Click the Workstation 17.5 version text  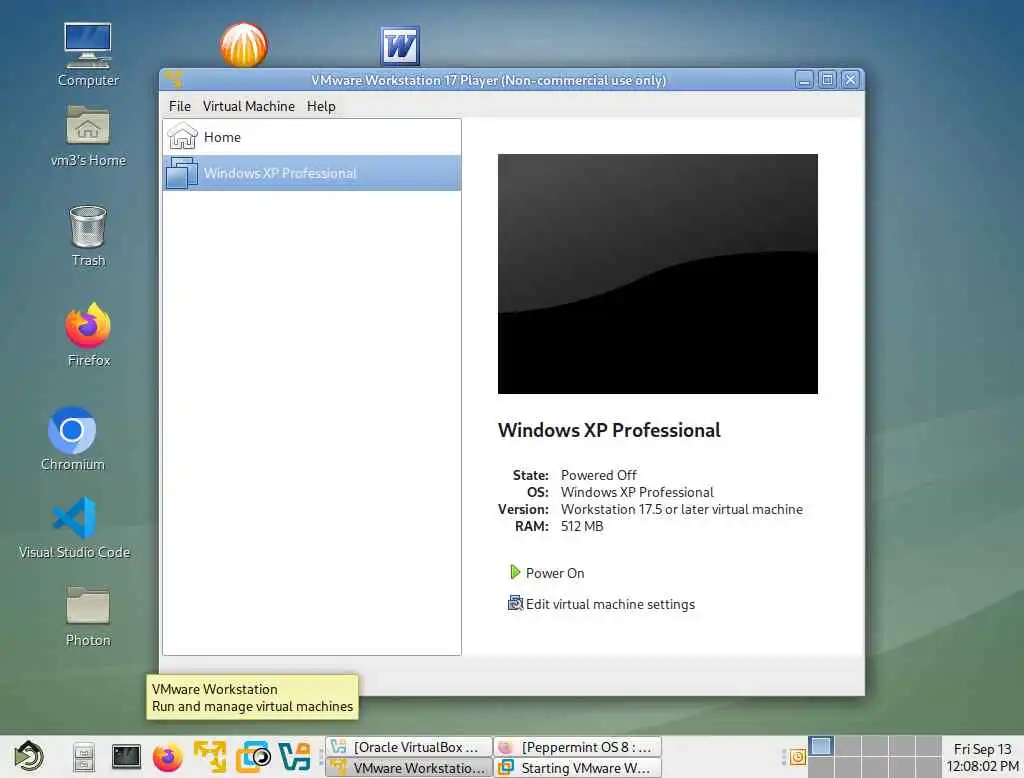682,509
